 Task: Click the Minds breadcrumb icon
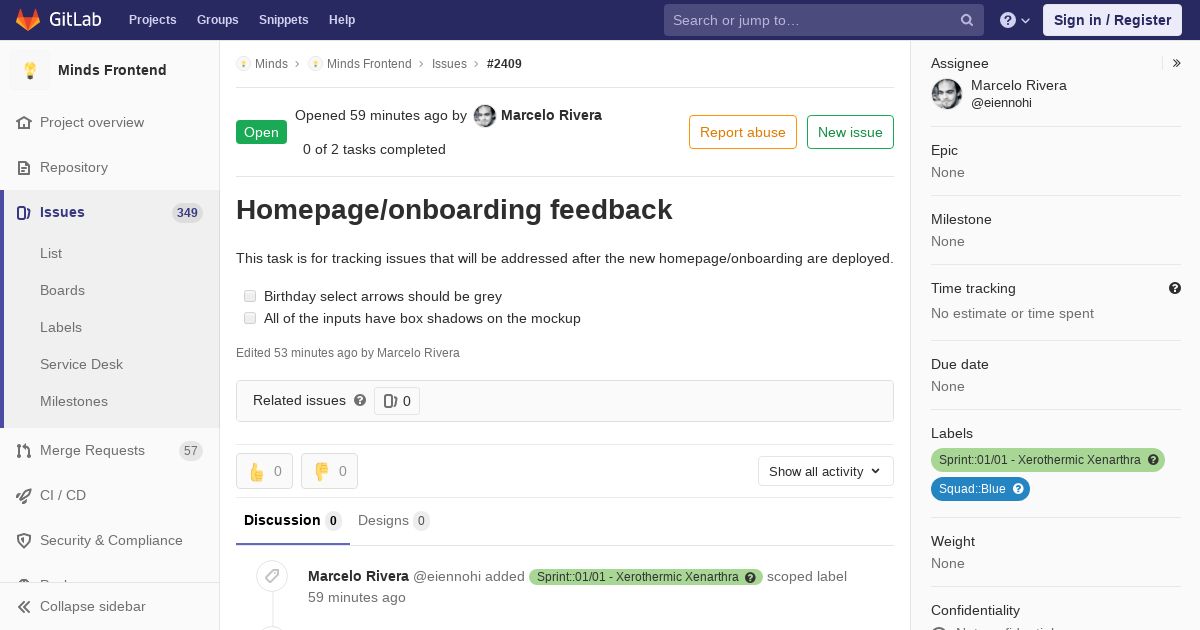pos(243,64)
